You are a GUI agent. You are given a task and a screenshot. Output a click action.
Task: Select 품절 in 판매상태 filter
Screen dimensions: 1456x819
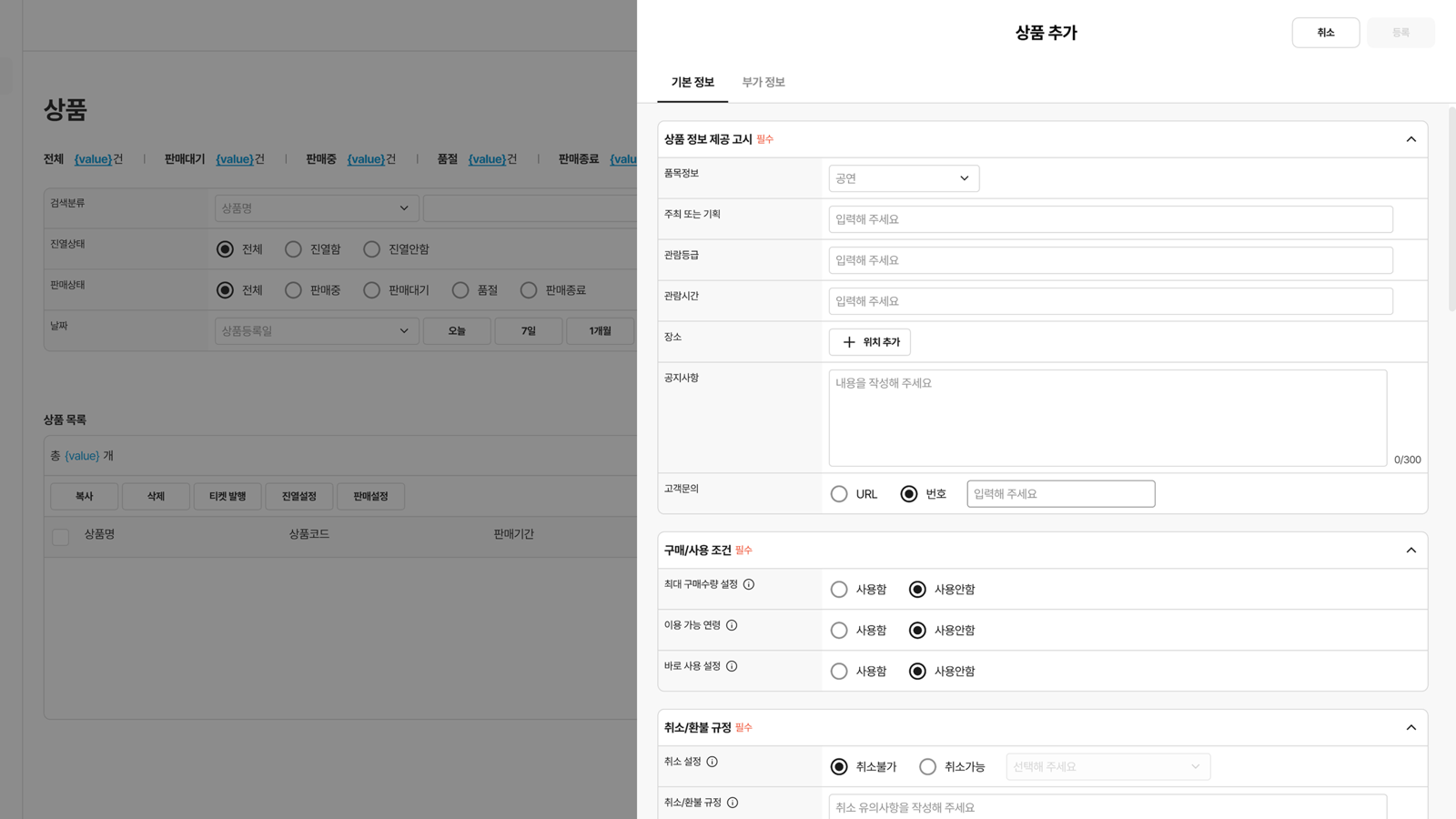460,290
